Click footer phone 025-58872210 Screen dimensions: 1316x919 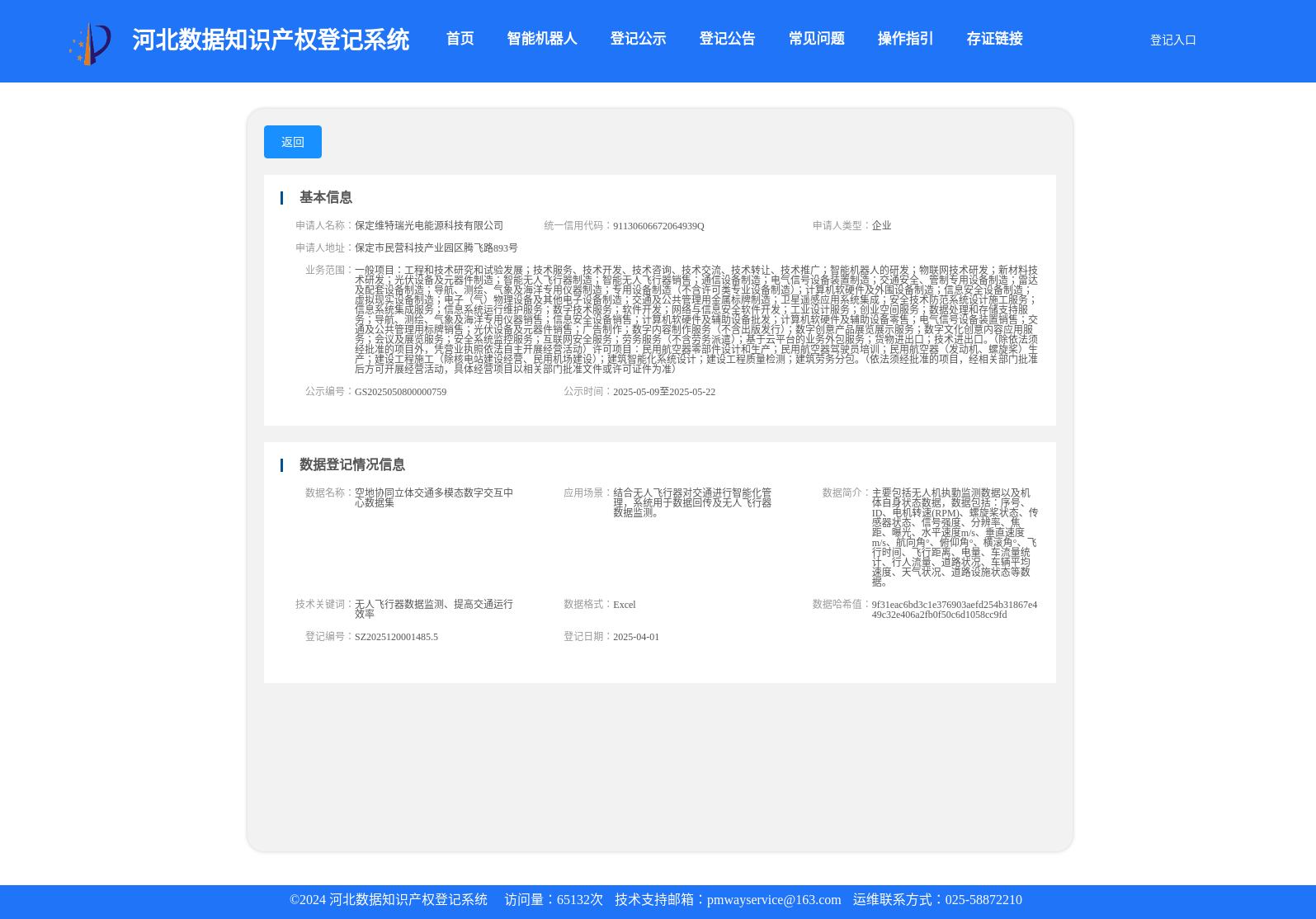(x=983, y=900)
